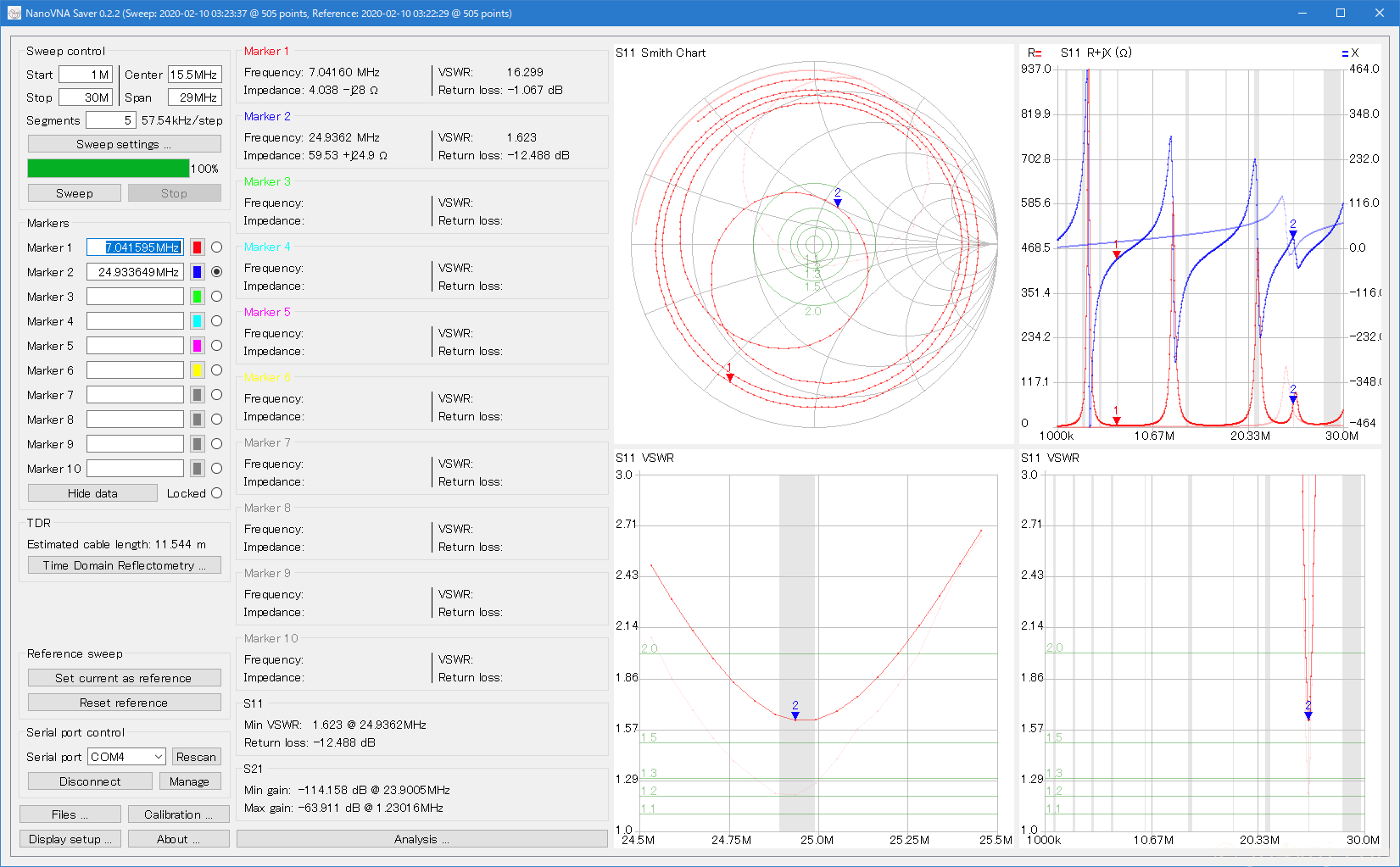
Task: Edit the Center frequency field
Action: coord(195,75)
